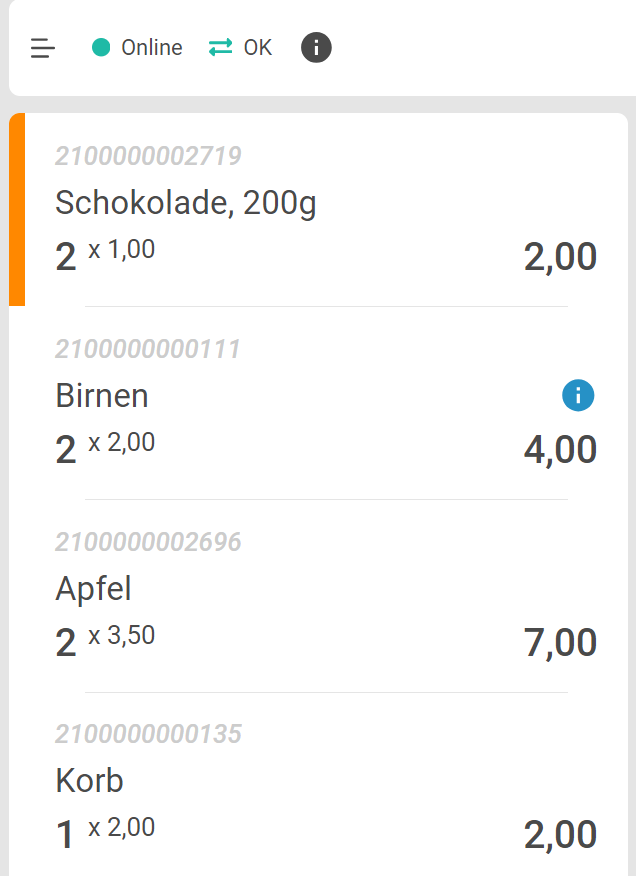The width and height of the screenshot is (636, 876).
Task: Open the hamburger menu icon
Action: [x=43, y=48]
